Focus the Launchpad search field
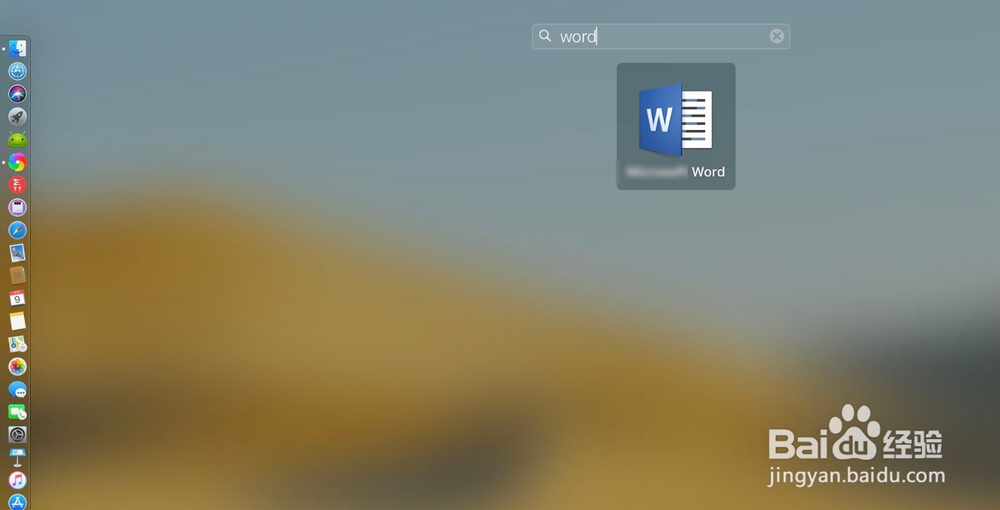This screenshot has width=1000, height=510. [x=661, y=36]
